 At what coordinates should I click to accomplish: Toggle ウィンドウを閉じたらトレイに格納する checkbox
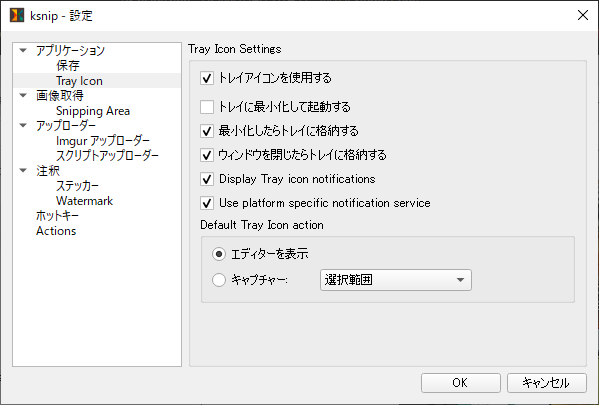[x=207, y=155]
